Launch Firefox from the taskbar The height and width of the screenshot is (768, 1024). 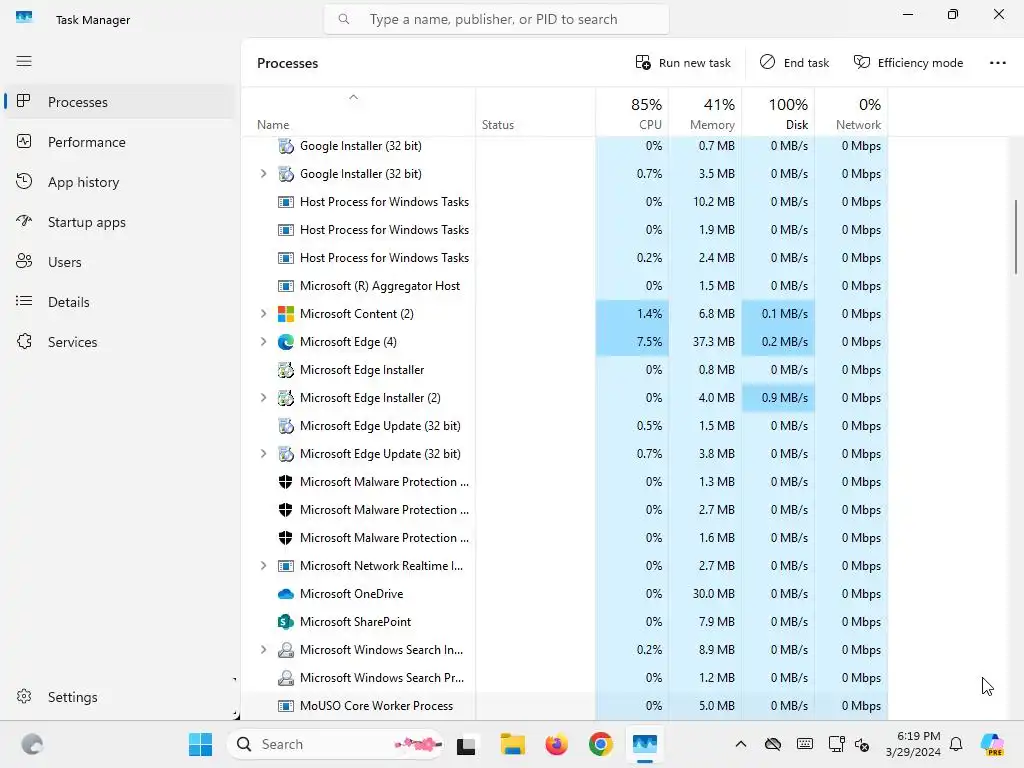point(556,744)
